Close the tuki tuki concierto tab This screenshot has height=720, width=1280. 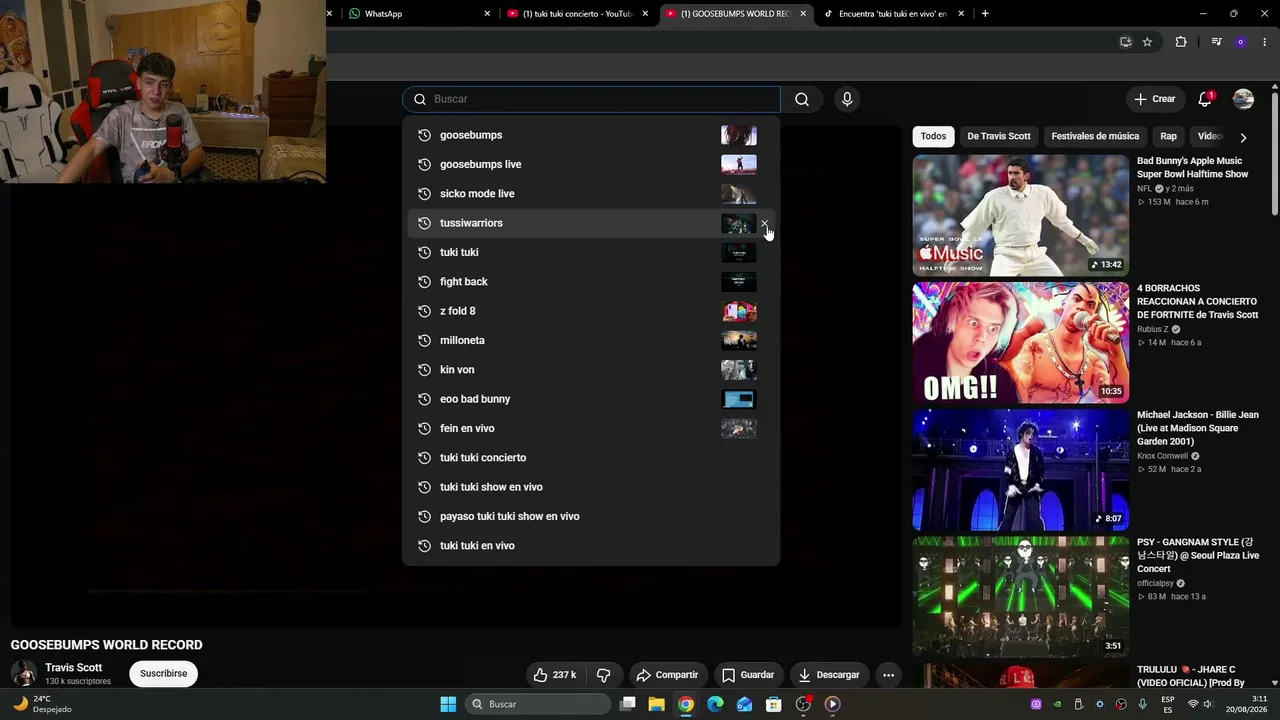(645, 14)
